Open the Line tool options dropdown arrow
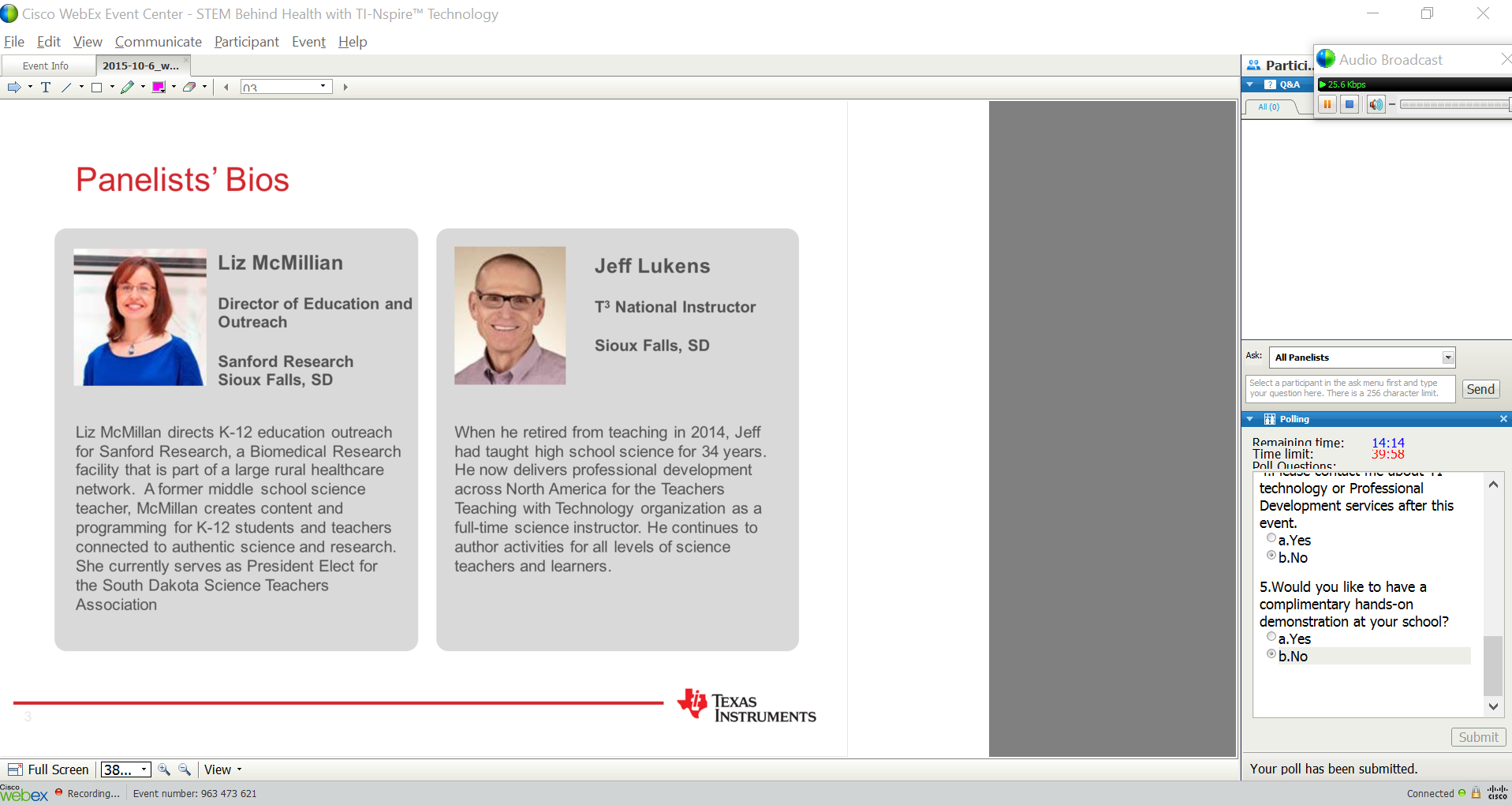1512x805 pixels. (81, 87)
